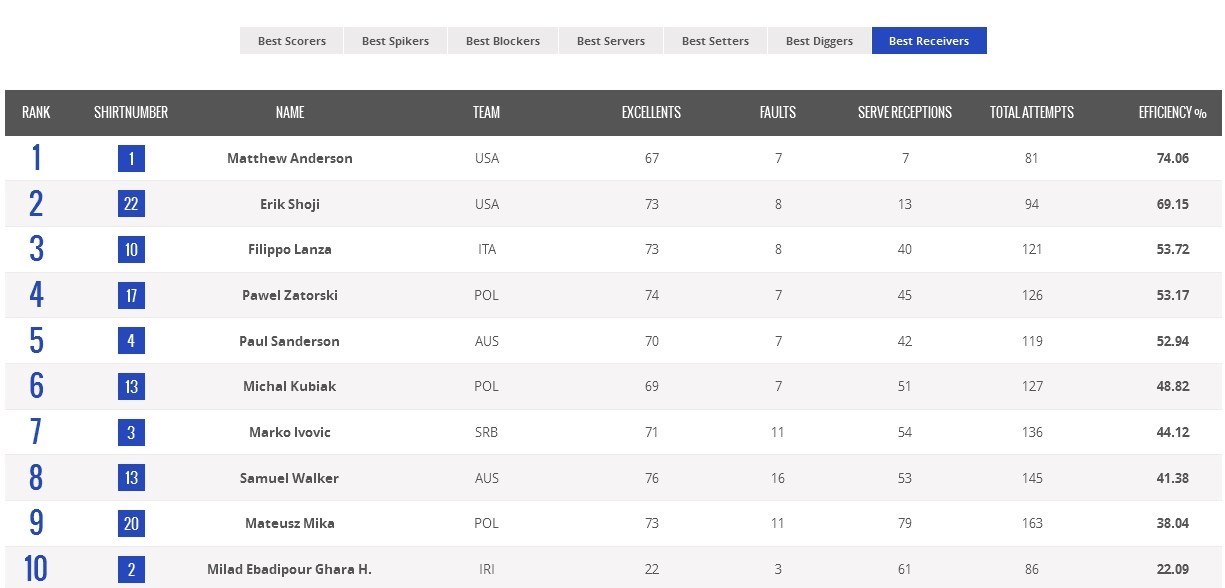Select the Best Blockers tab
Viewport: 1225px width, 588px height.
[502, 41]
